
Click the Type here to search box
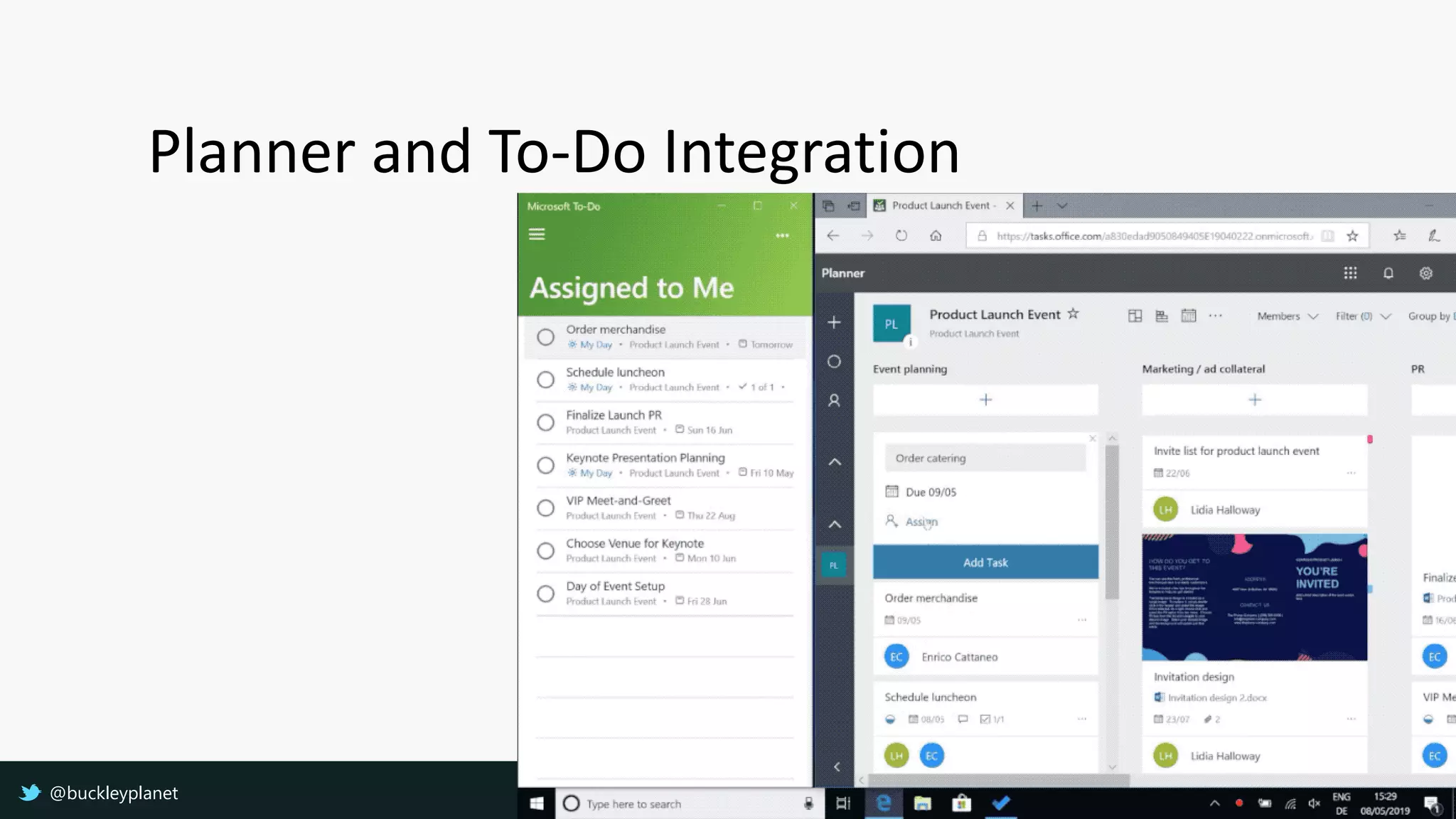click(688, 804)
